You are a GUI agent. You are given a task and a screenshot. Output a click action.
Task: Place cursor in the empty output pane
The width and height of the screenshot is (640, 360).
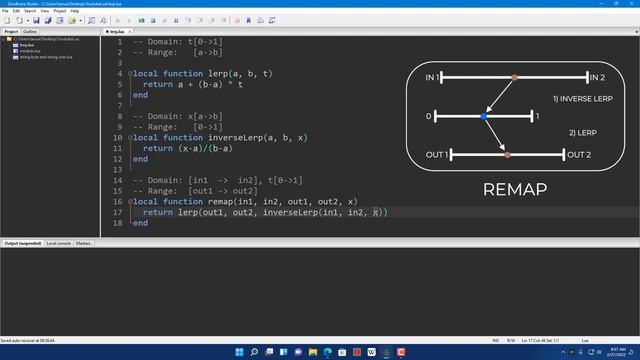[x=320, y=292]
